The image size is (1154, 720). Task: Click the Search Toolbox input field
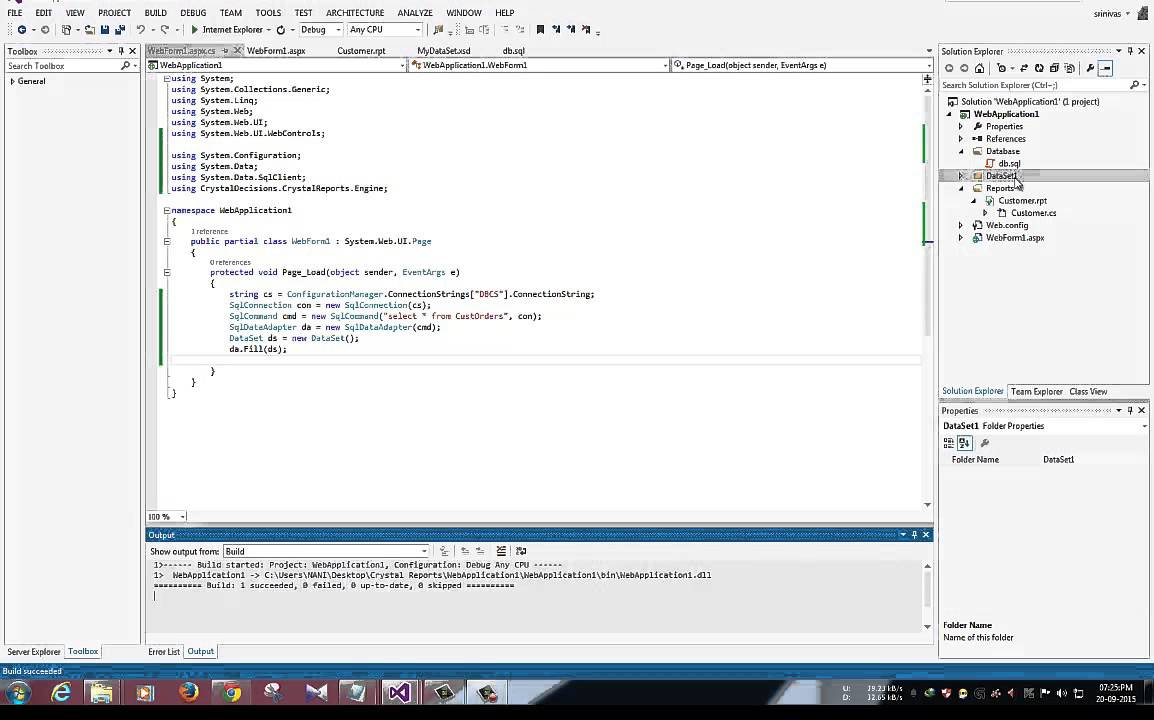tap(63, 66)
